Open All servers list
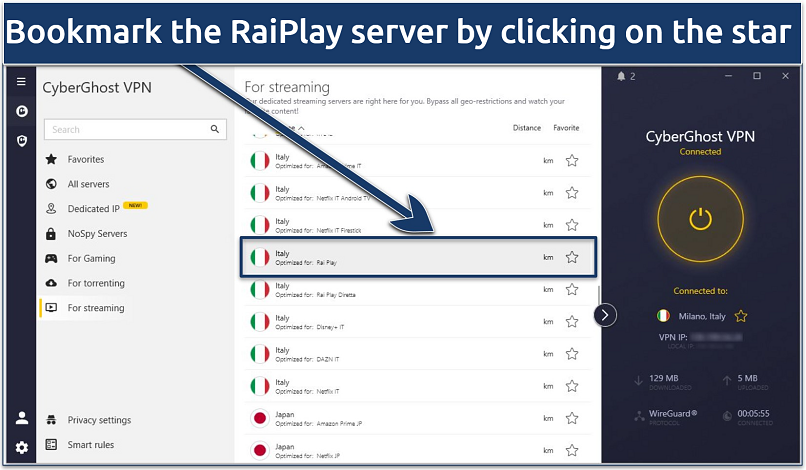This screenshot has width=806, height=470. coord(88,184)
